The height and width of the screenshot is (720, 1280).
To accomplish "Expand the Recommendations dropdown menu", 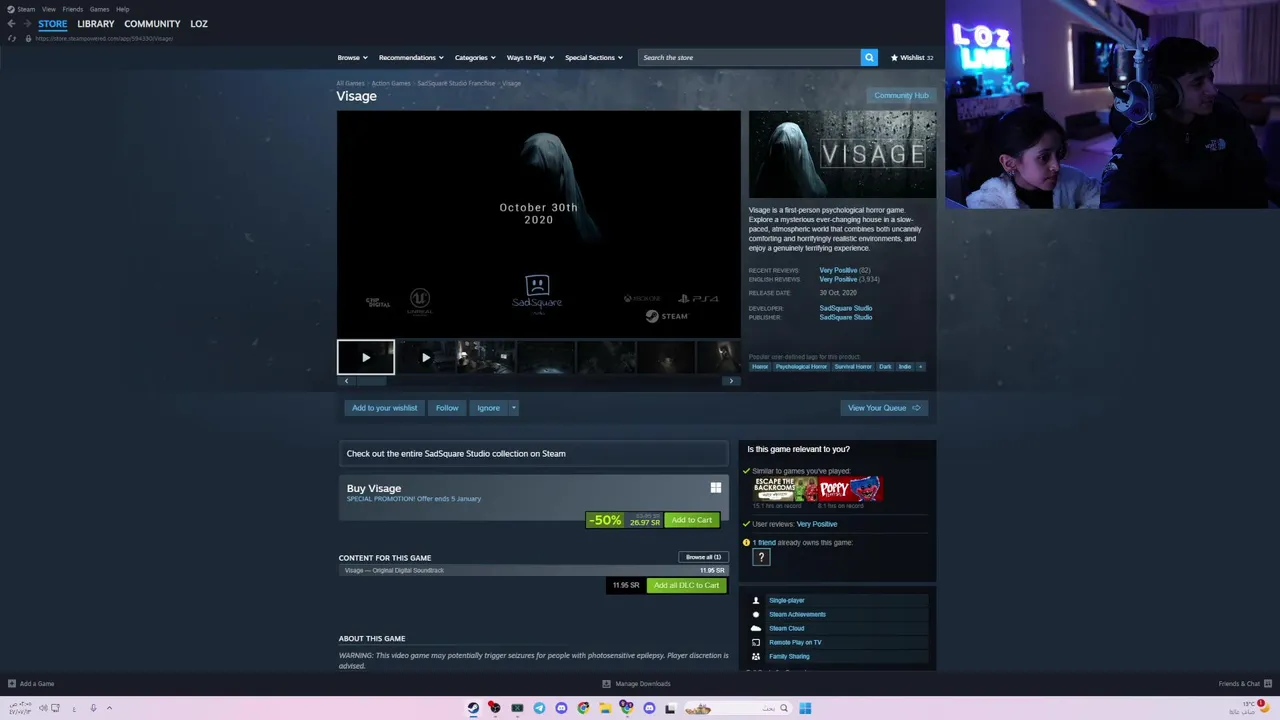I will 411,57.
